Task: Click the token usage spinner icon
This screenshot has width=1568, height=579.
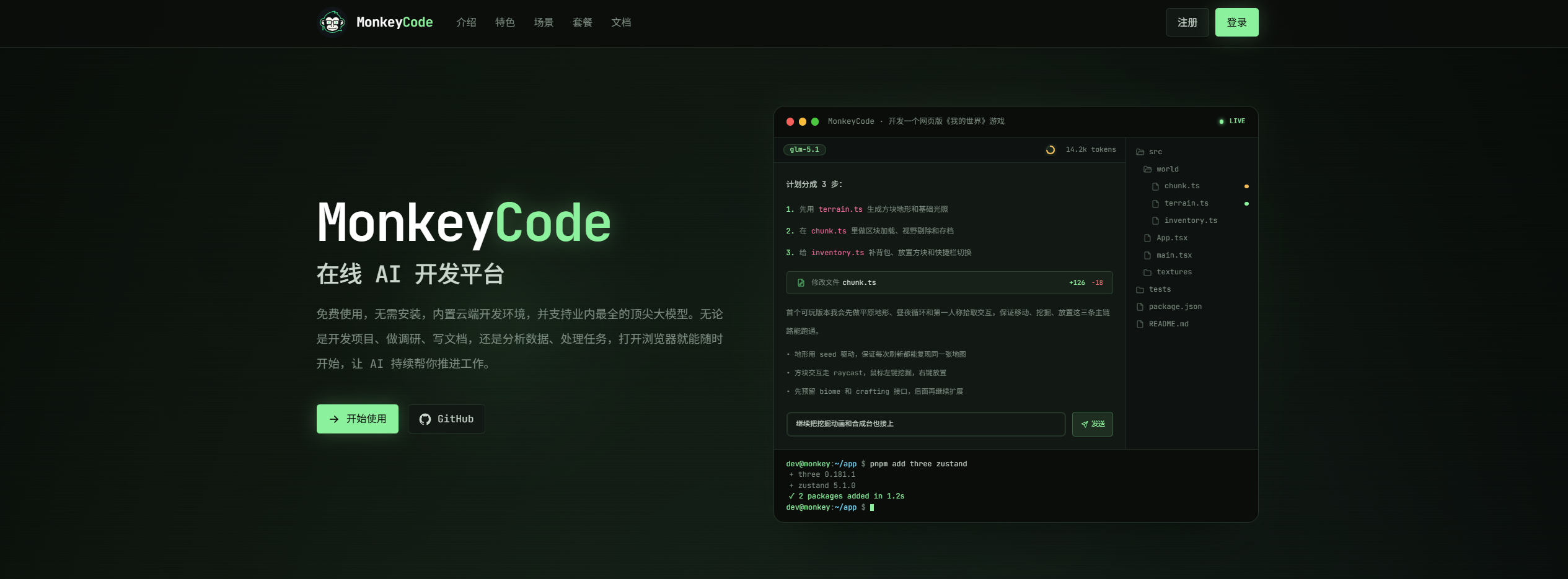Action: (x=1050, y=150)
